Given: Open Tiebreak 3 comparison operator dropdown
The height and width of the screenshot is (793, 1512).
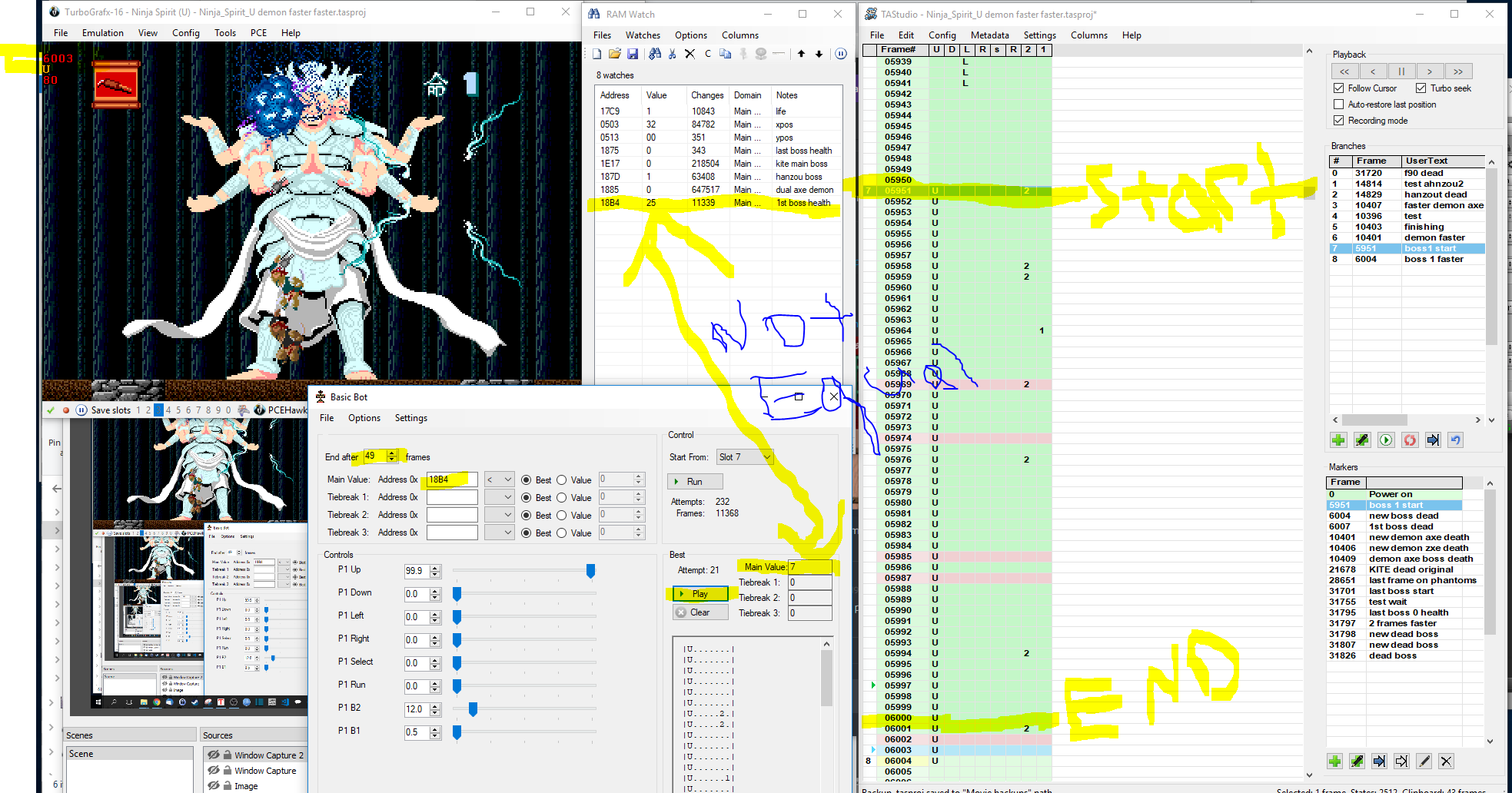Looking at the screenshot, I should (500, 533).
